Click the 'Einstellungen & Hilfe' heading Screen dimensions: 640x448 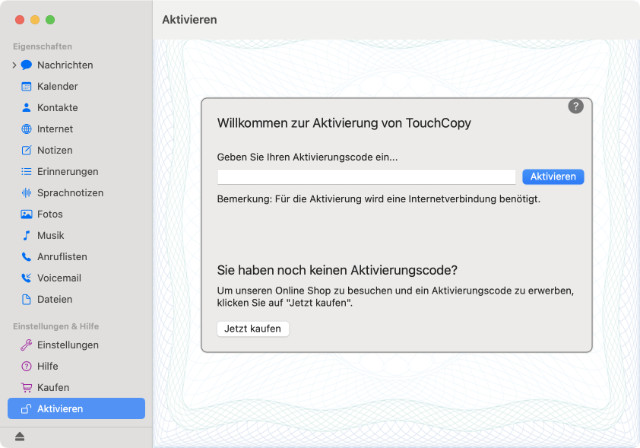[x=56, y=326]
